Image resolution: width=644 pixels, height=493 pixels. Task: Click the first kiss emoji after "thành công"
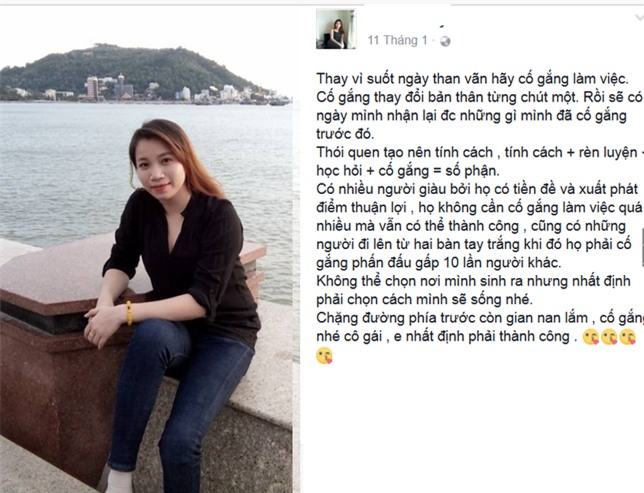coord(591,337)
